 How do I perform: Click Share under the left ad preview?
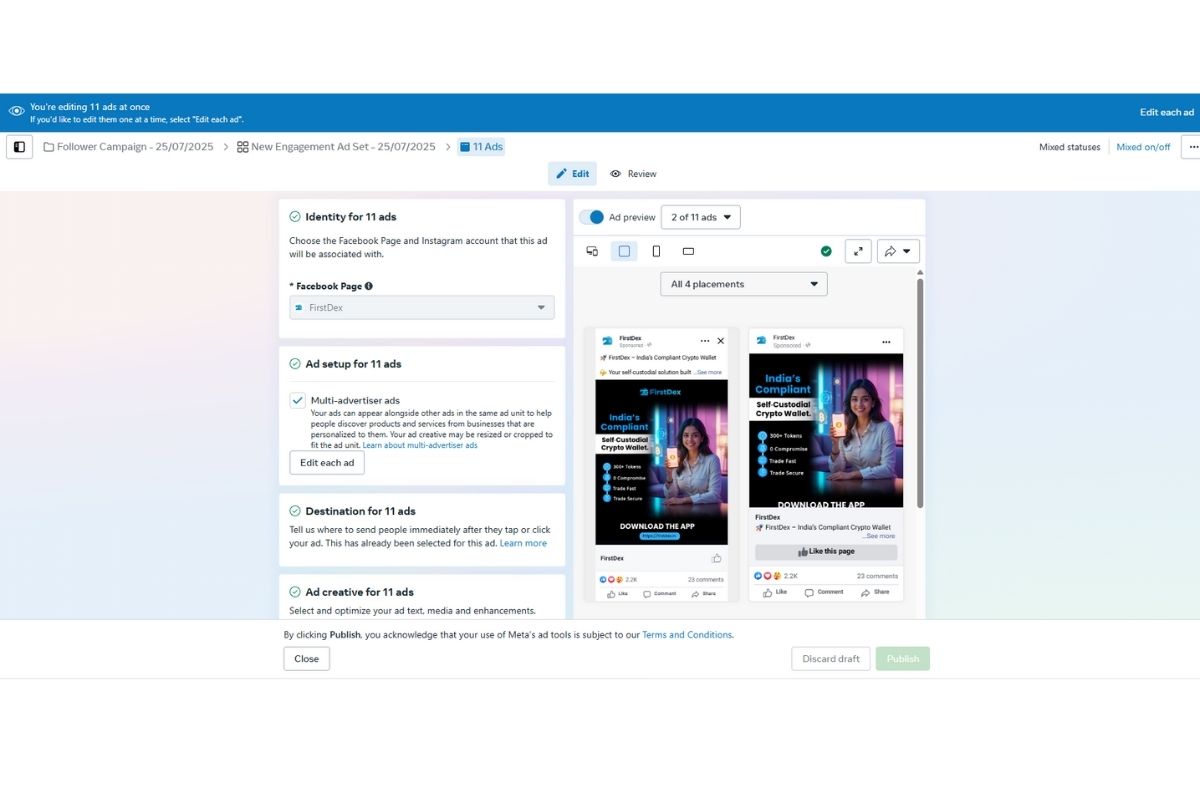tap(703, 593)
